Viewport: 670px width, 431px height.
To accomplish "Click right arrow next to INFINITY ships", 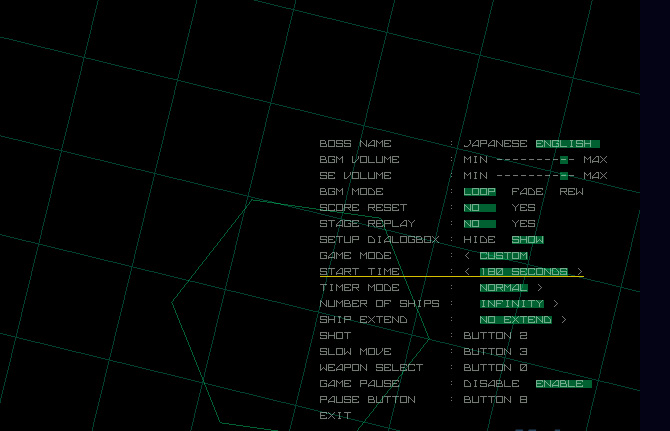I will [x=556, y=304].
